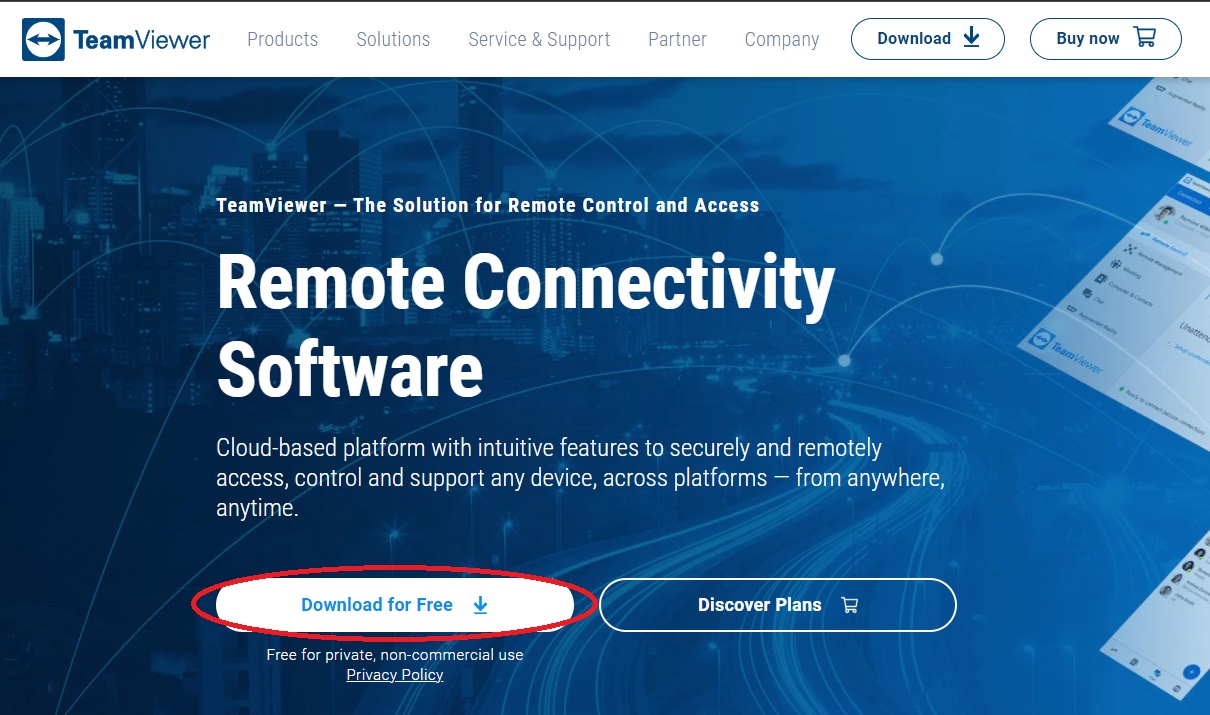Click the TeamViewer logo icon
The height and width of the screenshot is (715, 1210).
coord(43,39)
